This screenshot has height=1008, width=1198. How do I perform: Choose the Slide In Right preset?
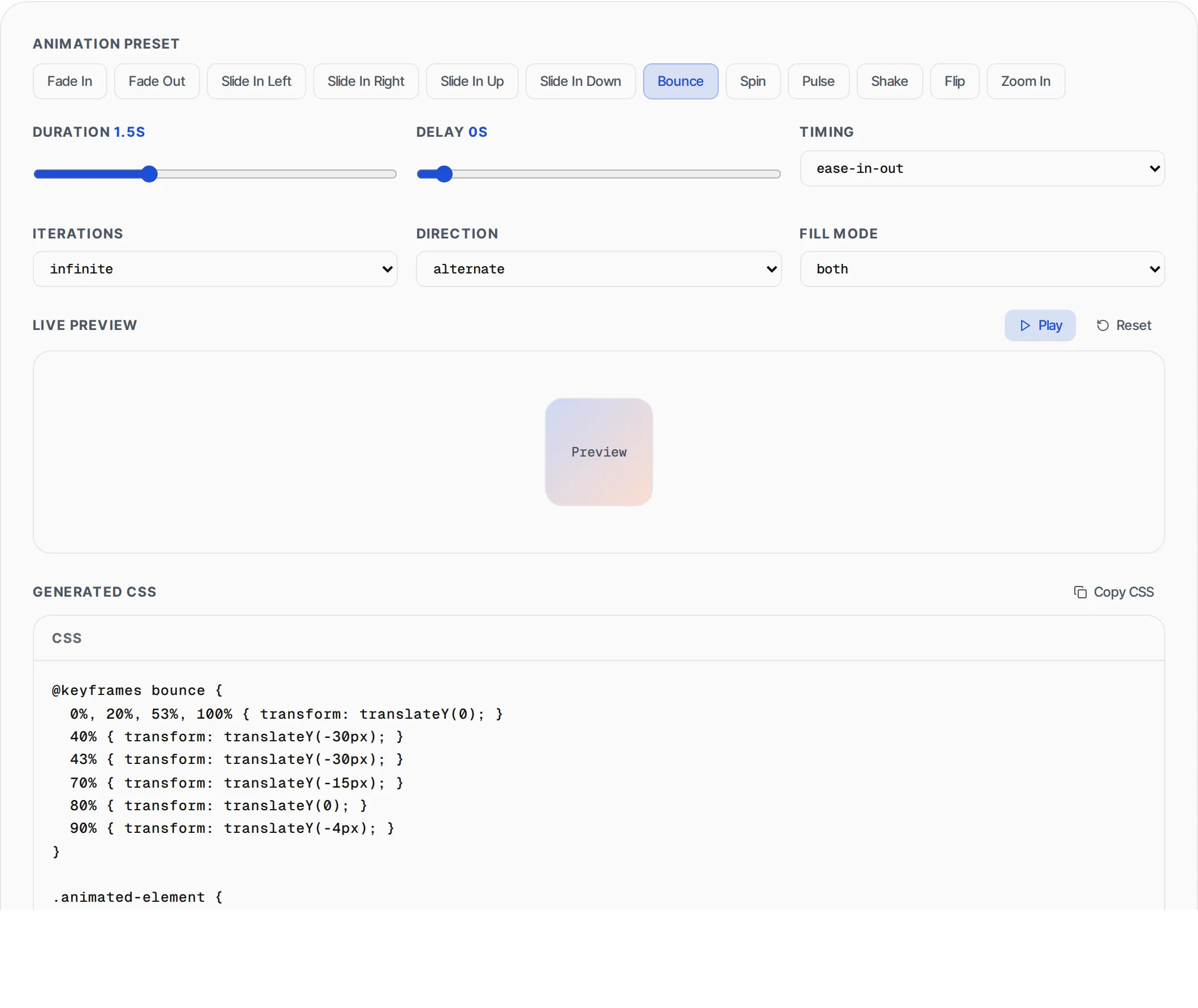[366, 81]
